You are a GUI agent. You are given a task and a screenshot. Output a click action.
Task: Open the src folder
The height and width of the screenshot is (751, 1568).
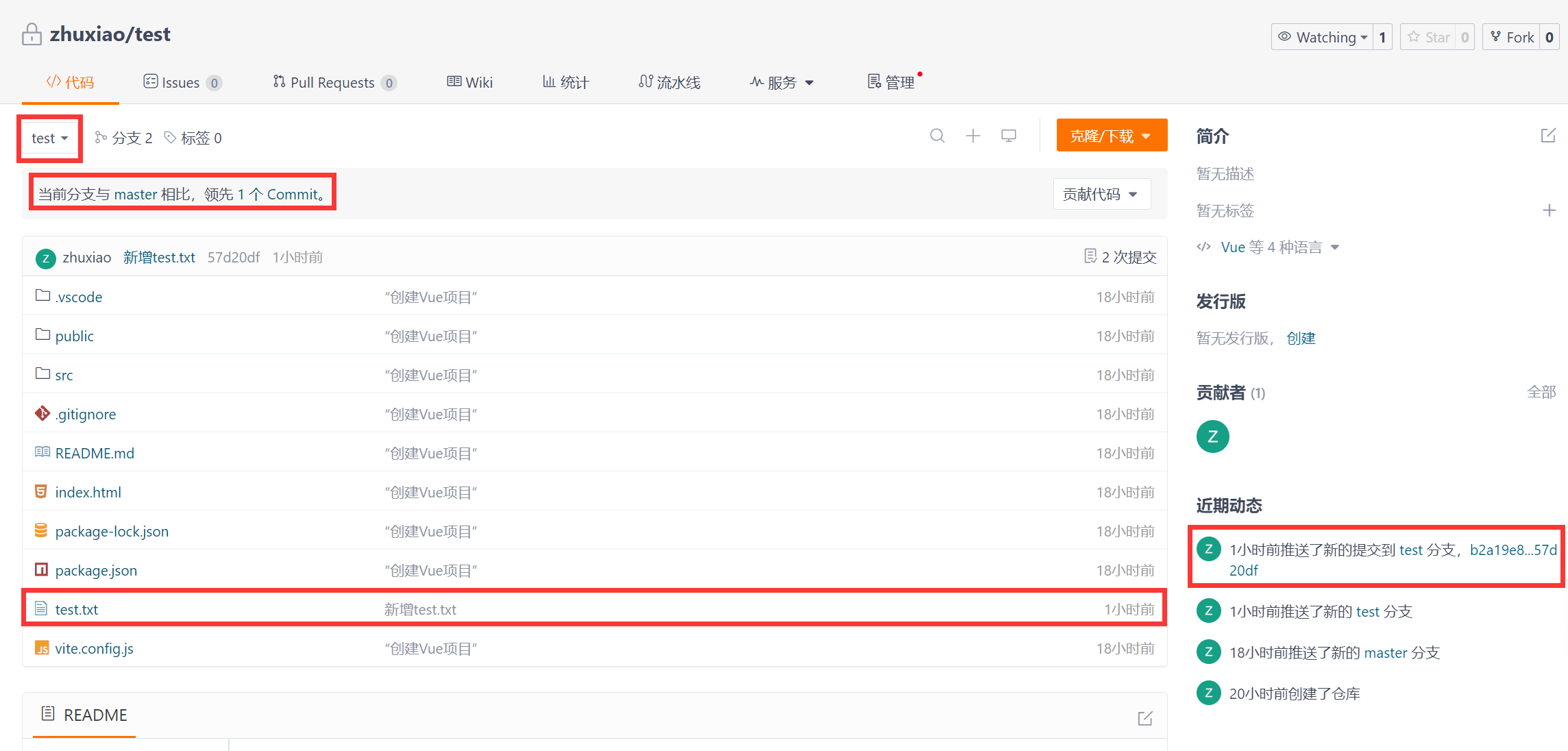64,375
